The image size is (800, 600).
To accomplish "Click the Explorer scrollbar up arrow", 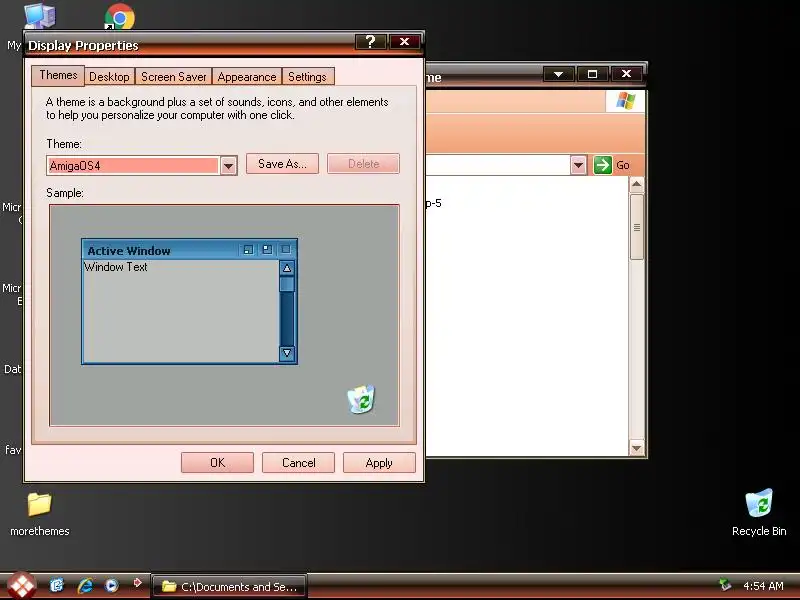I will point(637,184).
